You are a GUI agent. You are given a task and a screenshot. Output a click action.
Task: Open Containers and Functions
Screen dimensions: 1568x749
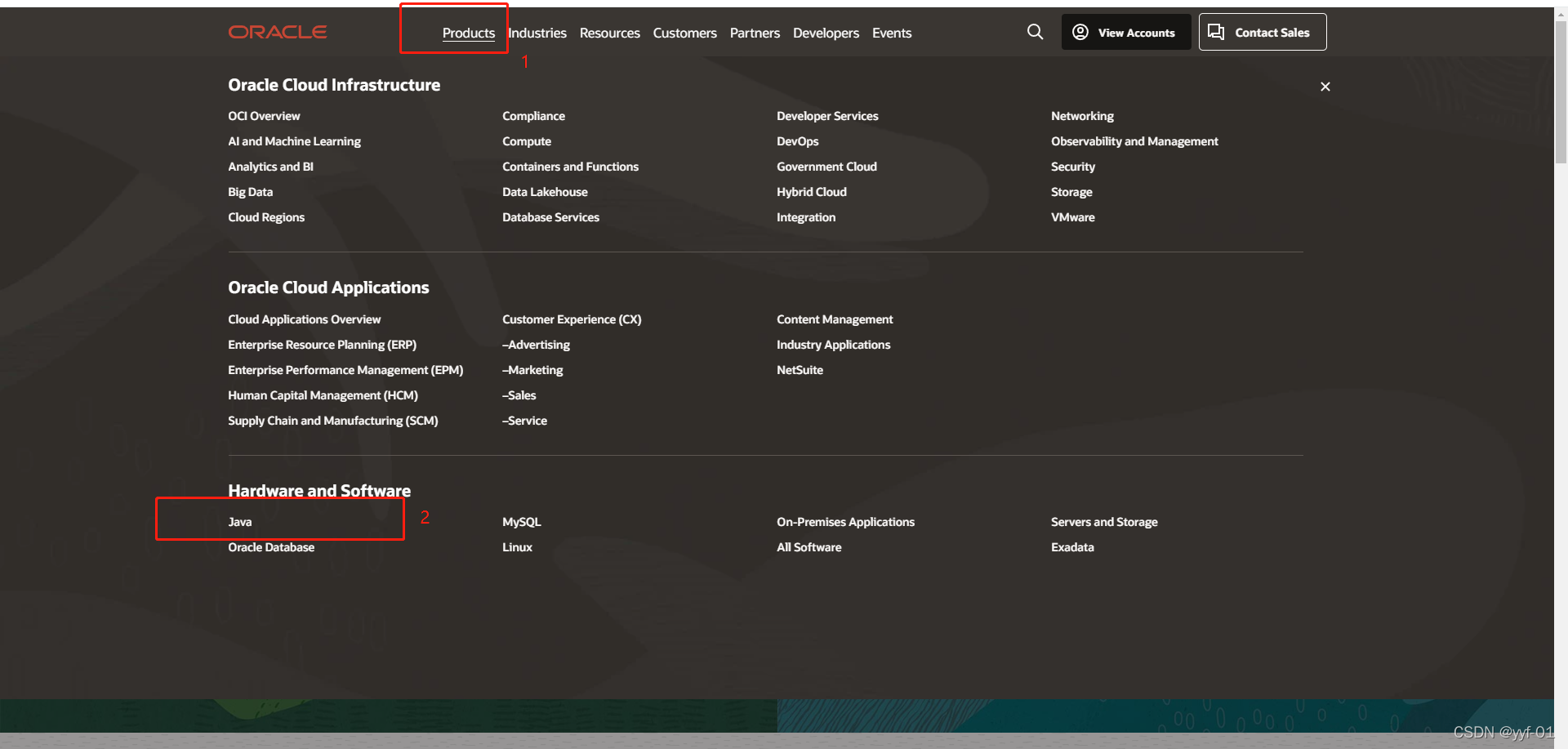tap(570, 167)
